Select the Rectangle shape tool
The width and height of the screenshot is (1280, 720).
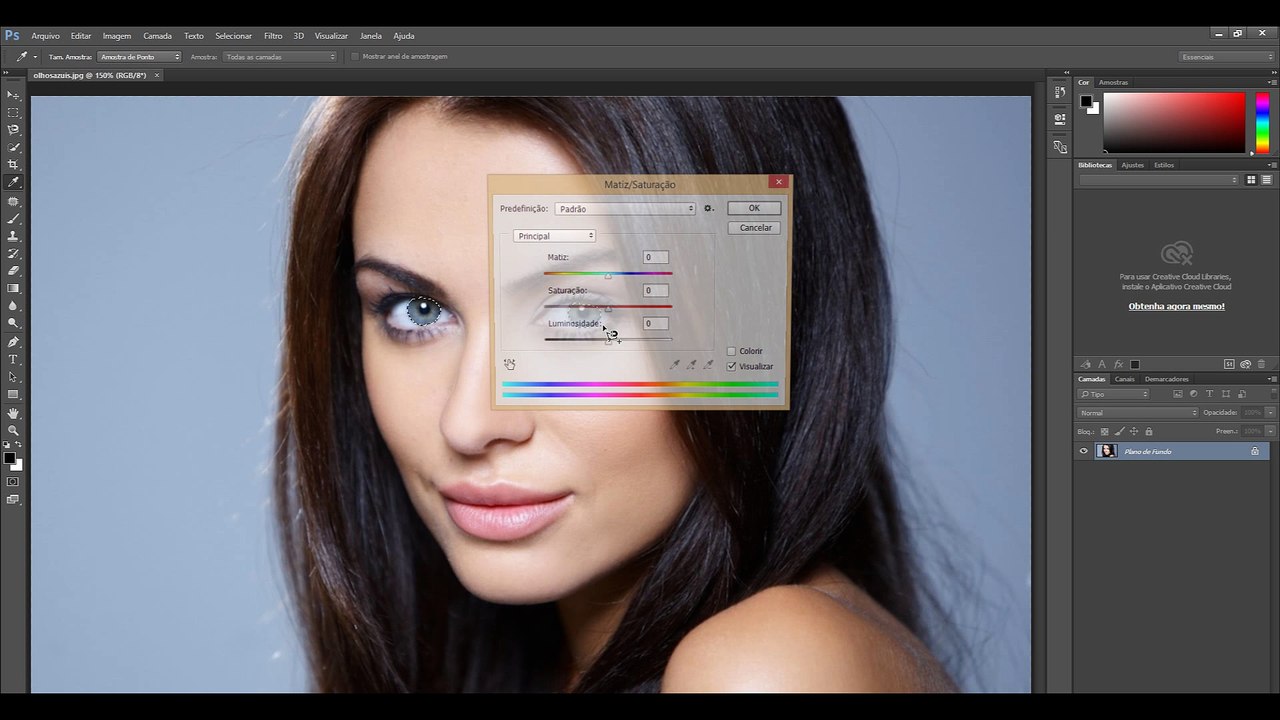[13, 394]
